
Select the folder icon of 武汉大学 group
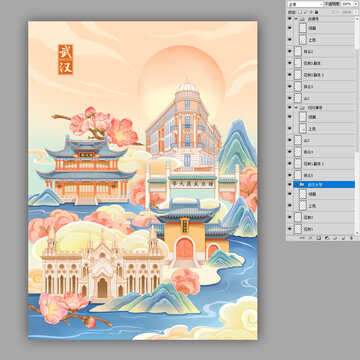point(302,184)
